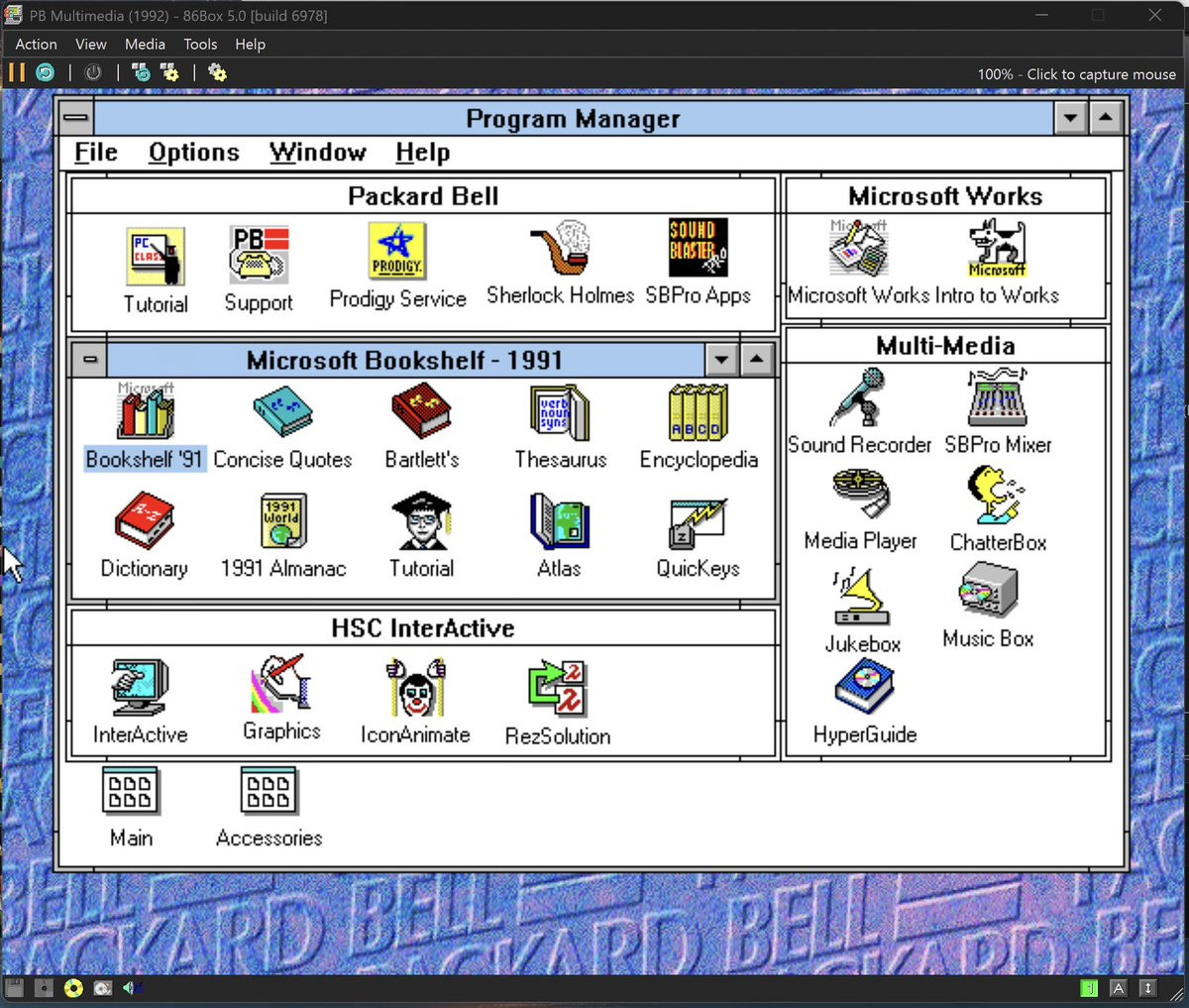1189x1008 pixels.
Task: Open Microsoft Bookshelf window control menu box
Action: click(x=89, y=360)
